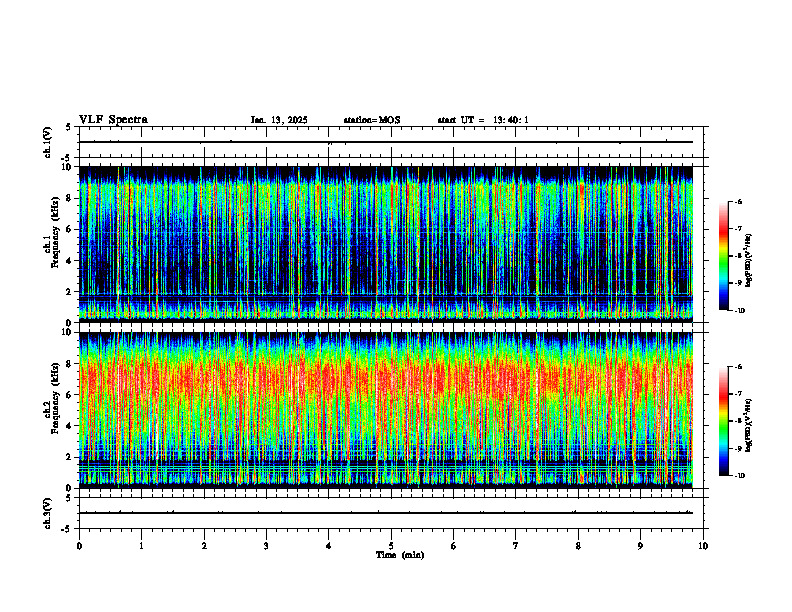
Task: Click time axis tick label "9"
Action: (640, 546)
